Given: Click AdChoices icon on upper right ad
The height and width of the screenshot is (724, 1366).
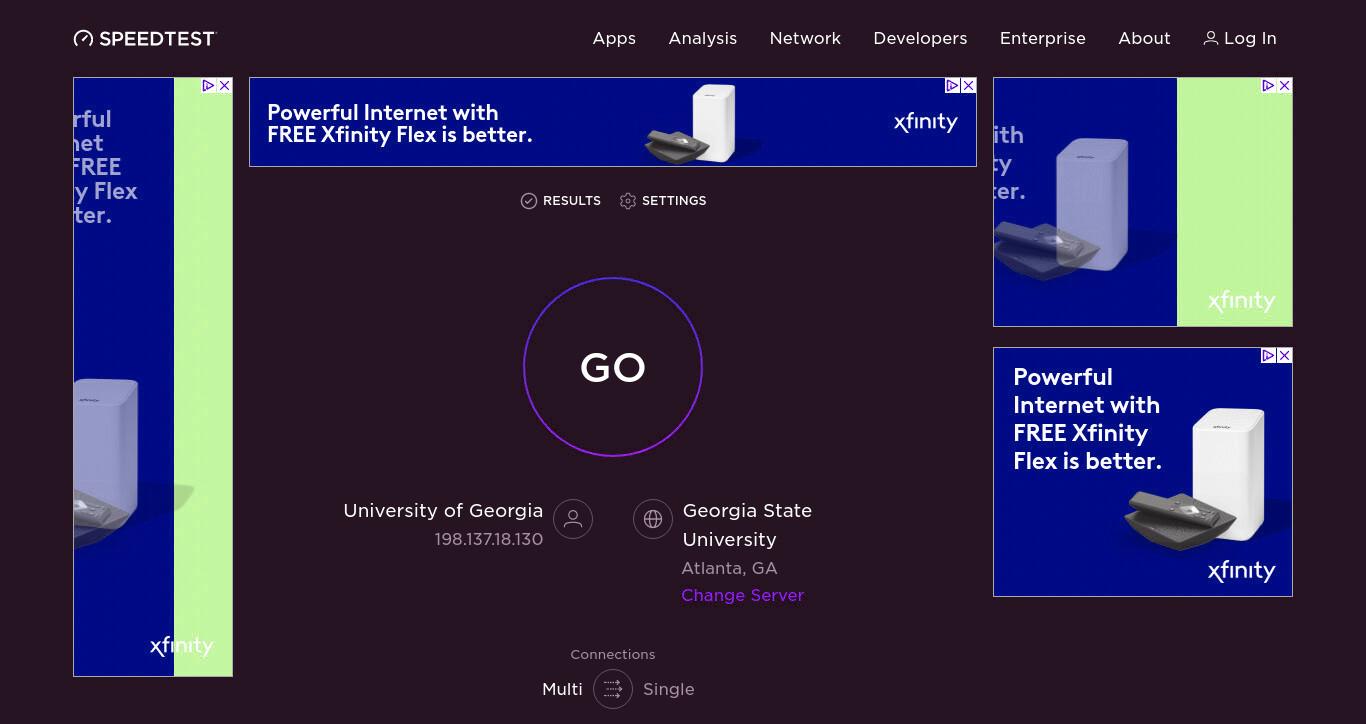Looking at the screenshot, I should click(x=1269, y=86).
